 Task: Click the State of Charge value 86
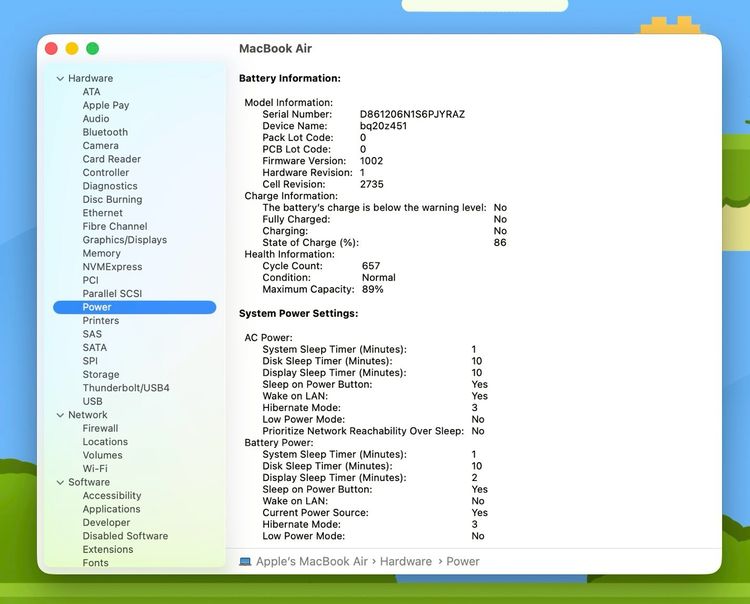pyautogui.click(x=500, y=242)
